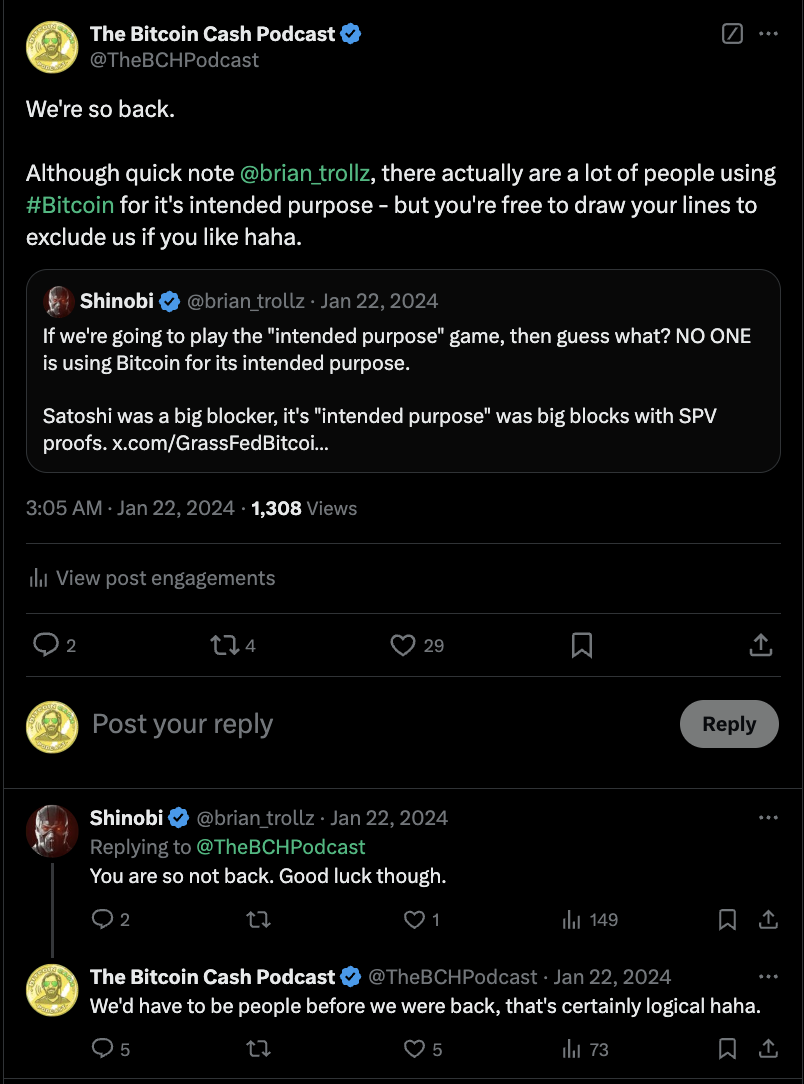Image resolution: width=804 pixels, height=1084 pixels.
Task: Click the #Bitcoin hashtag
Action: pyautogui.click(x=70, y=205)
